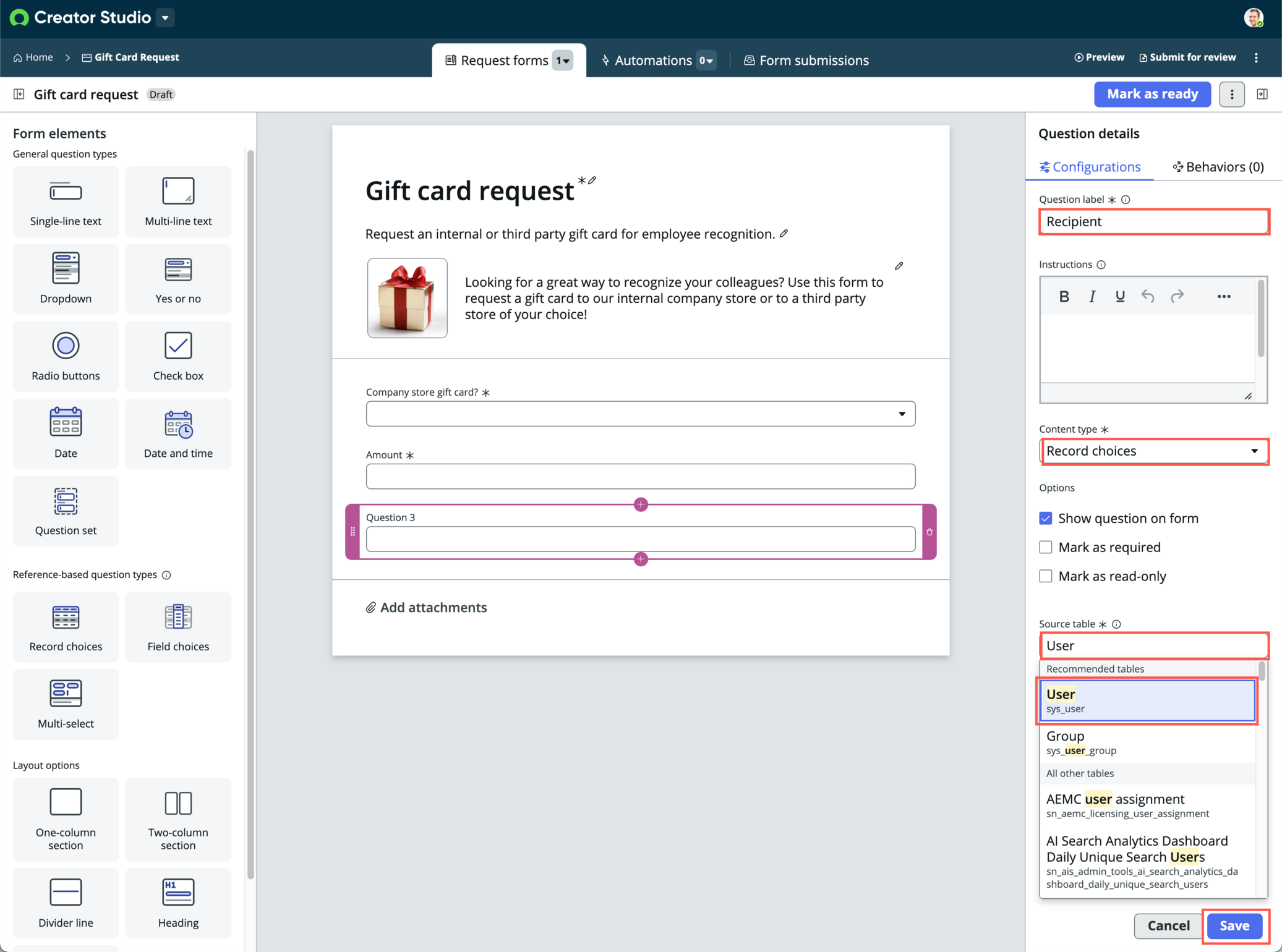Viewport: 1282px width, 952px height.
Task: Open the Behaviors (0) tab
Action: click(x=1218, y=167)
